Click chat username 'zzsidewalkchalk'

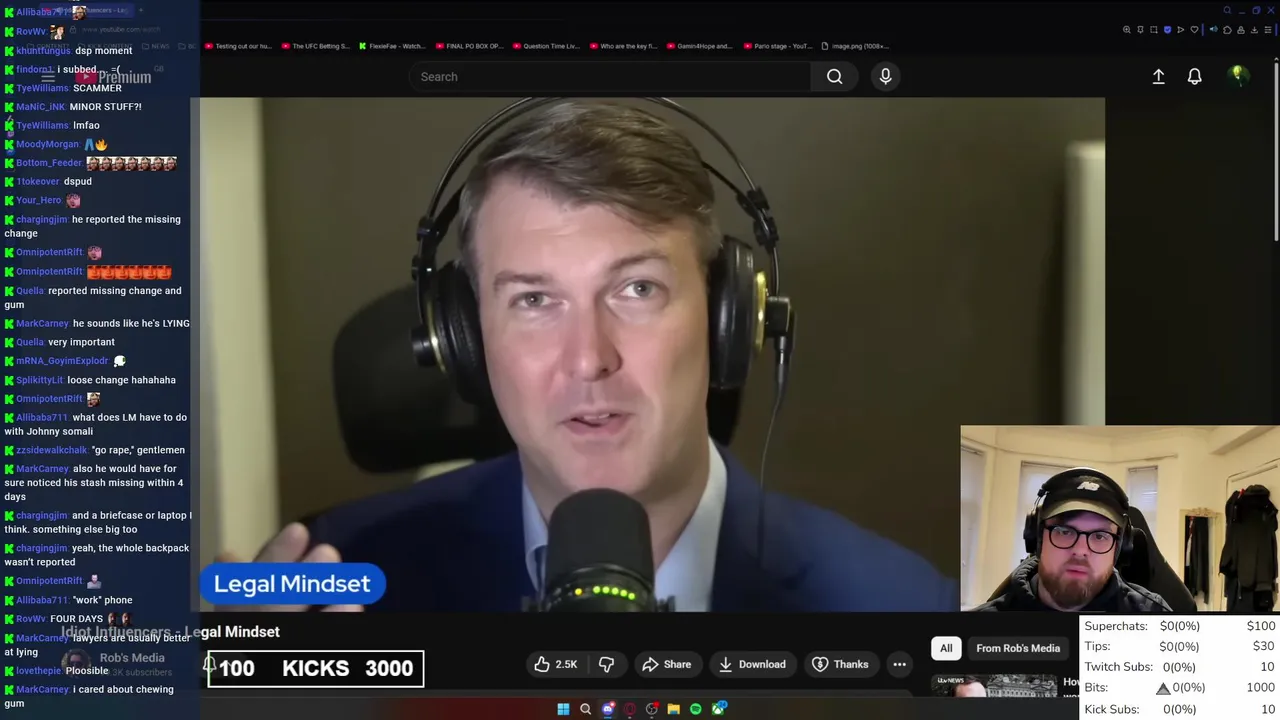tap(52, 450)
